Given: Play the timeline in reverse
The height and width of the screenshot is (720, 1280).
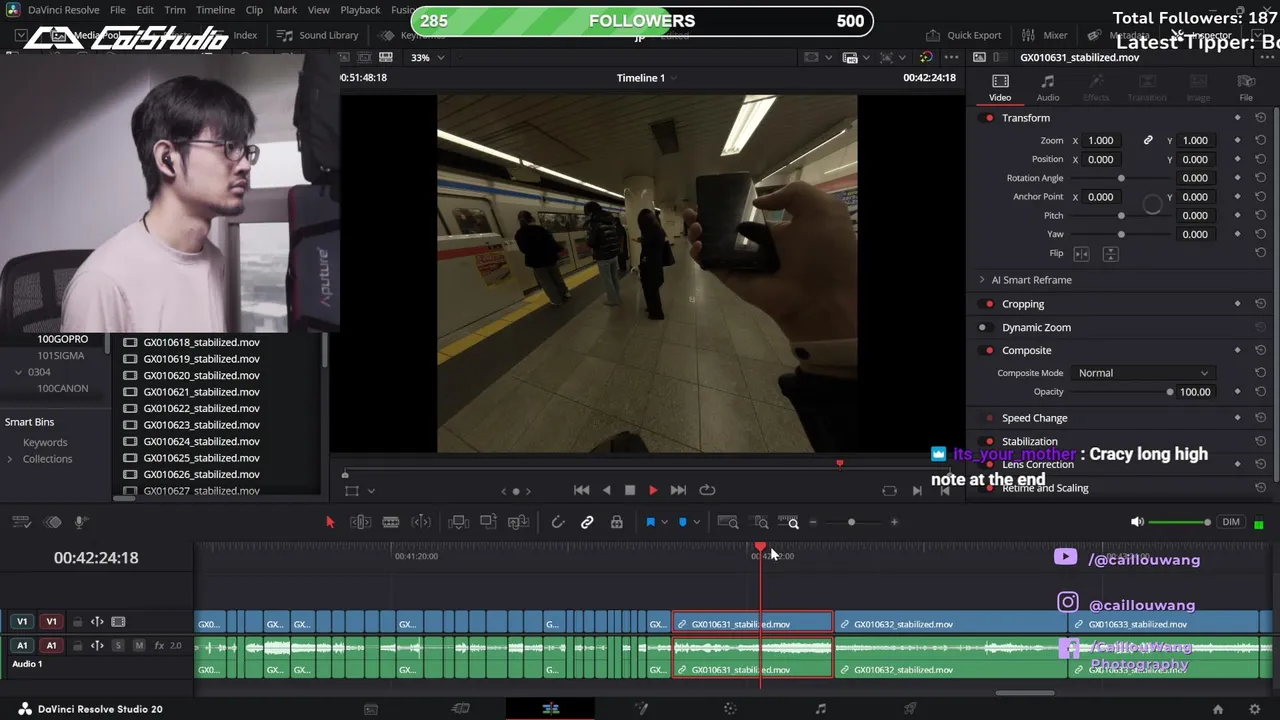Looking at the screenshot, I should (x=606, y=490).
